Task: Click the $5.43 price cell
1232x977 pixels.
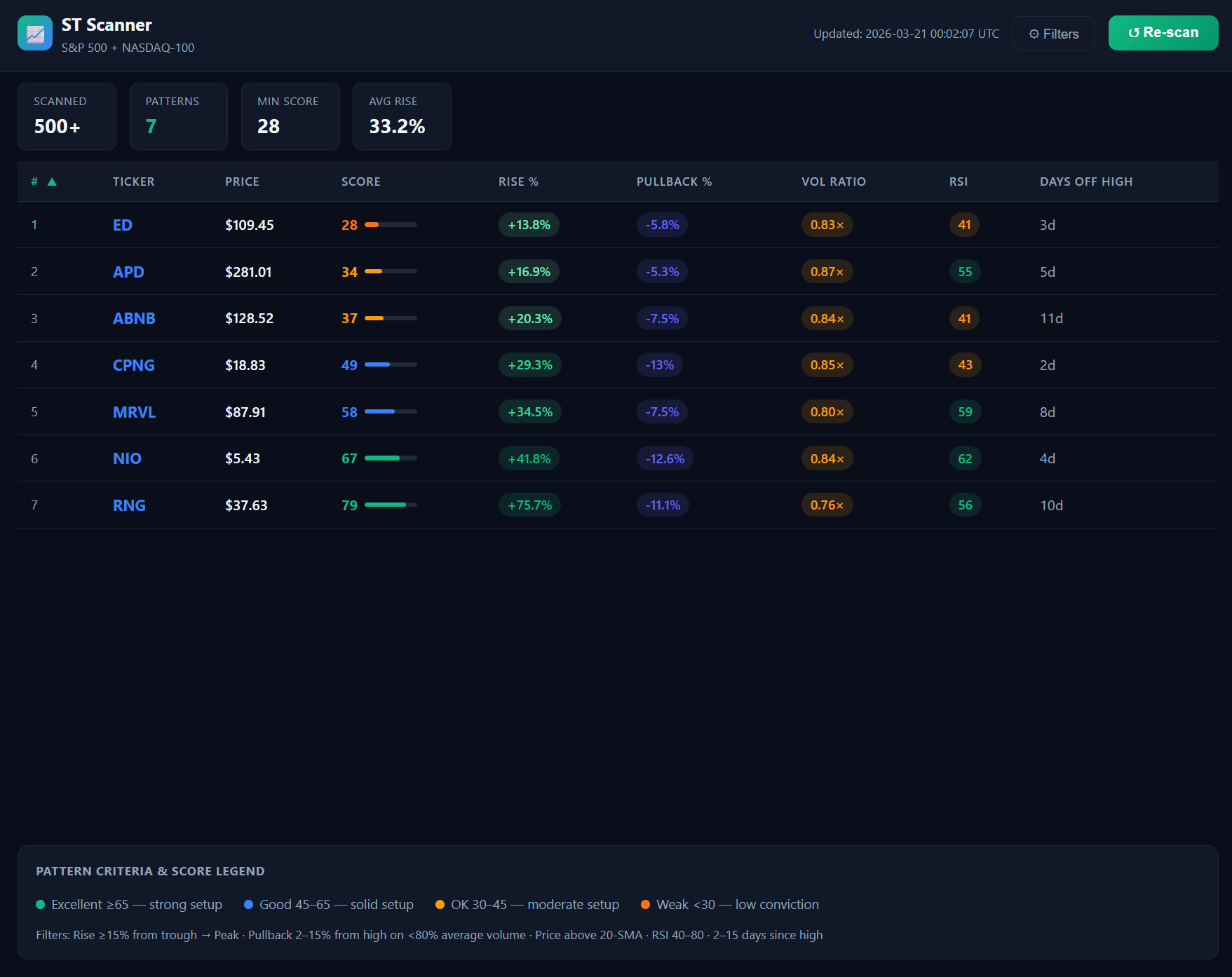Action: 243,458
